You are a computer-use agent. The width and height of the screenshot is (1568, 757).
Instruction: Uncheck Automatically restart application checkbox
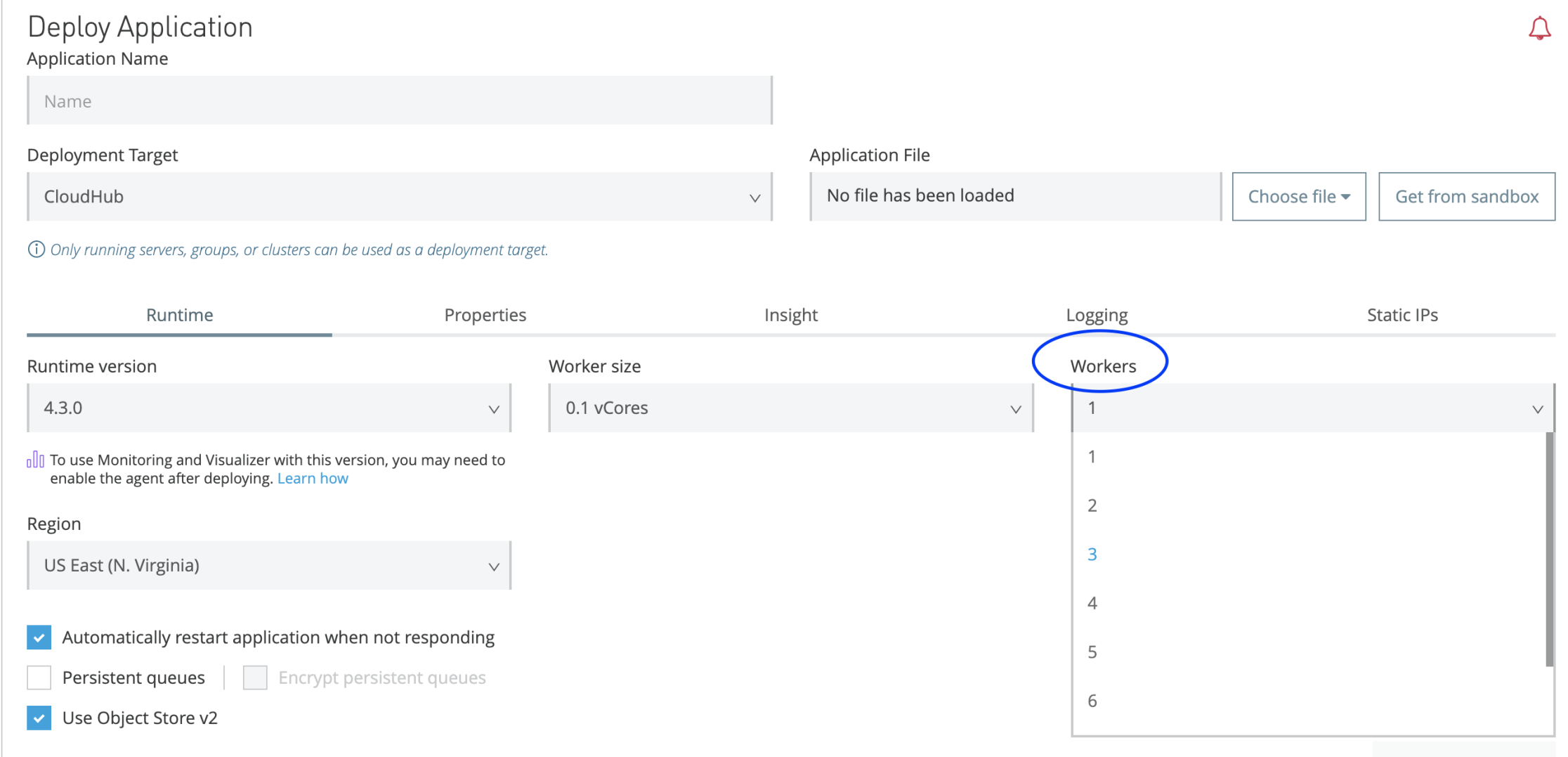(39, 638)
